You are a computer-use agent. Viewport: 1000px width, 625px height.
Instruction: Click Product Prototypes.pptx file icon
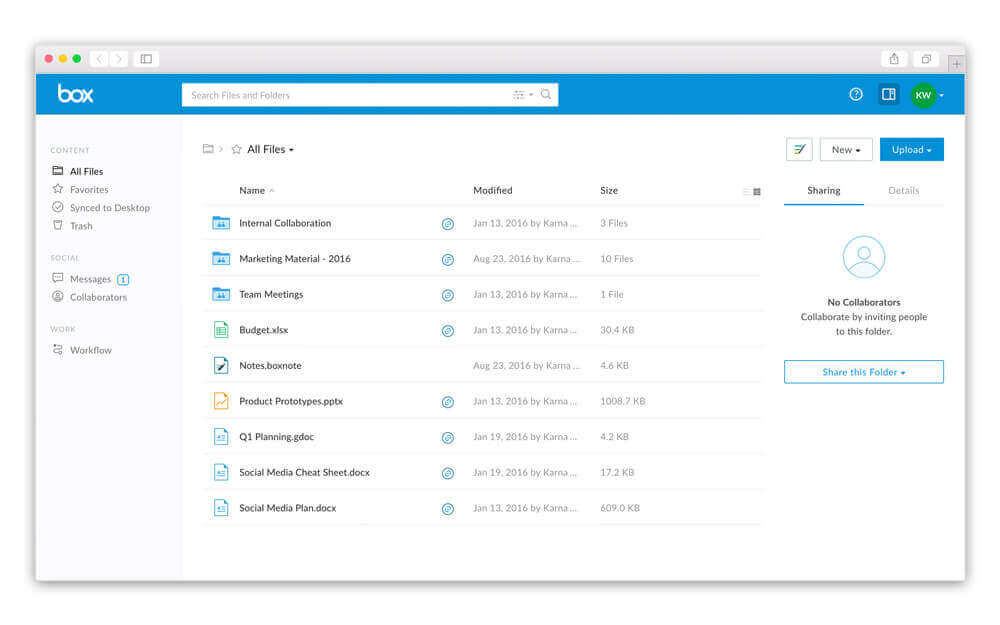click(221, 401)
